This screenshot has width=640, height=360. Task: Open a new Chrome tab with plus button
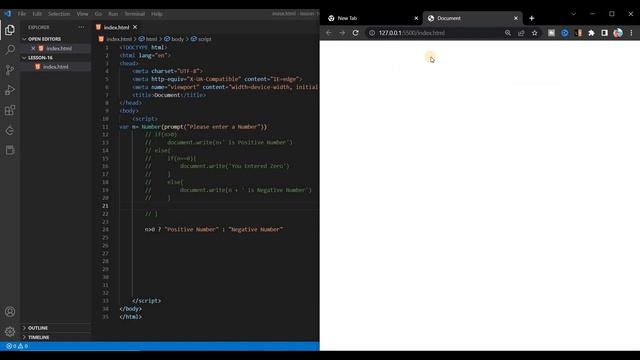pos(531,18)
